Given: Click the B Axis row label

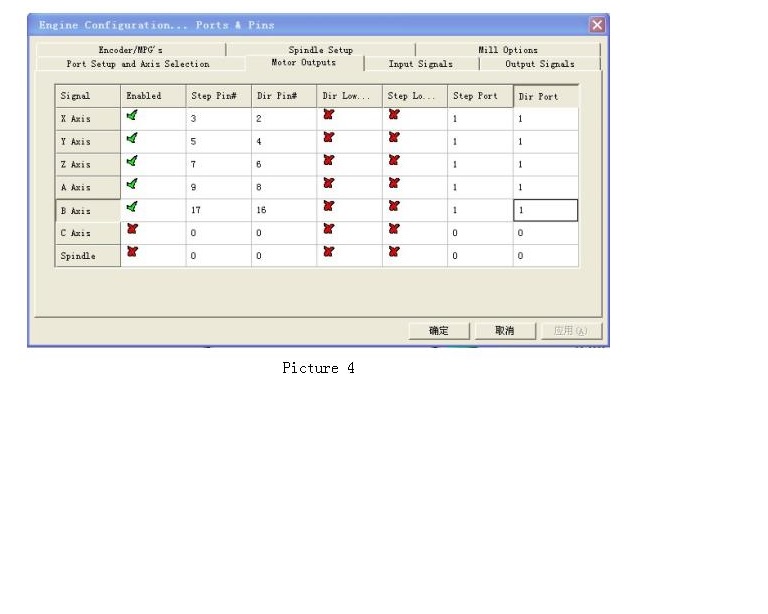Looking at the screenshot, I should pyautogui.click(x=88, y=211).
